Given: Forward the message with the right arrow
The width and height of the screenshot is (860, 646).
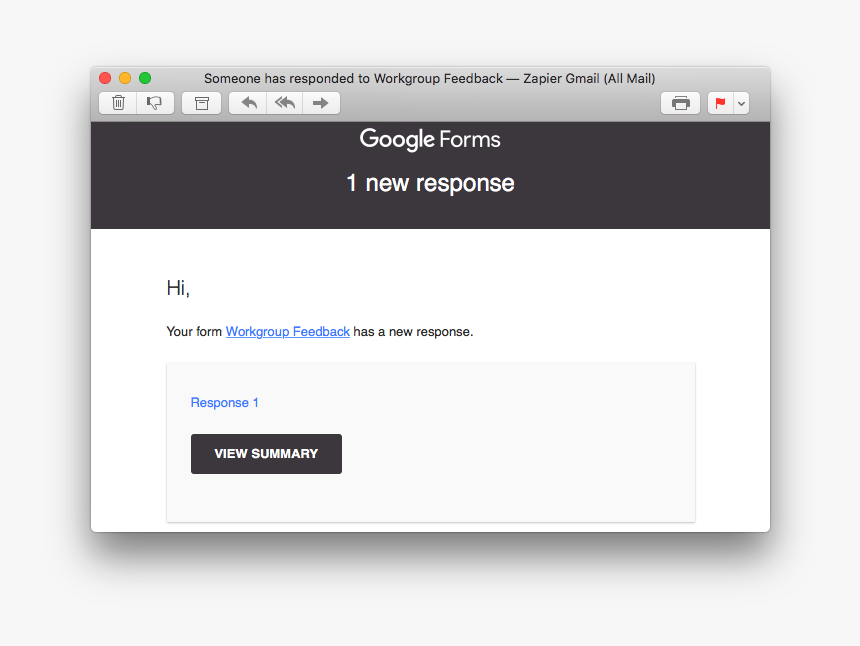Looking at the screenshot, I should point(321,103).
